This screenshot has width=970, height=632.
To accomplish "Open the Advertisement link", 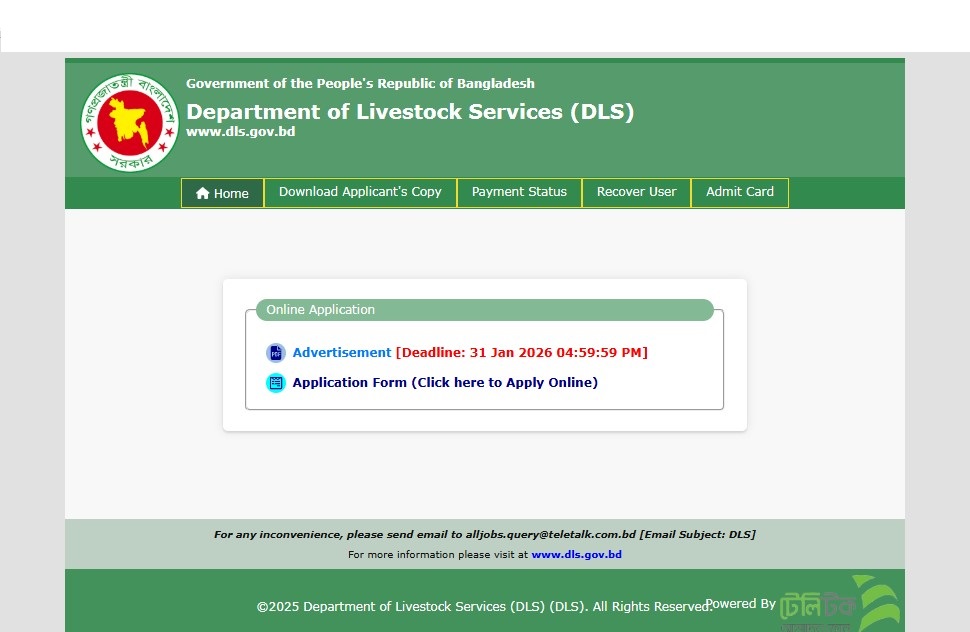I will pyautogui.click(x=342, y=353).
